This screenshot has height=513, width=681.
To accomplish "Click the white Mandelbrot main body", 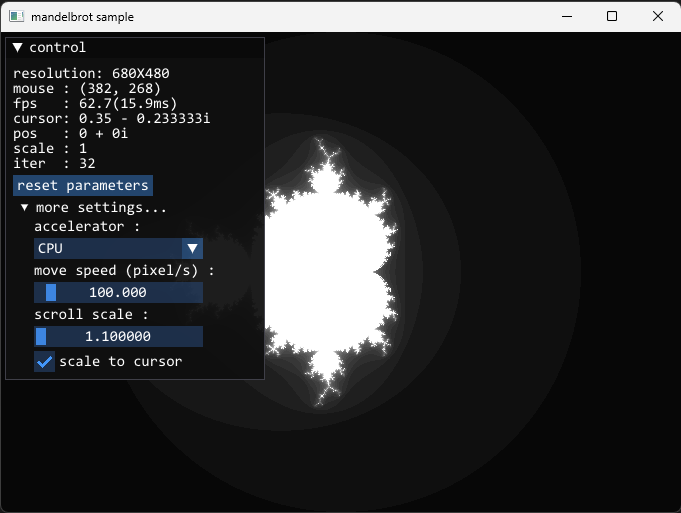I will tap(330, 270).
